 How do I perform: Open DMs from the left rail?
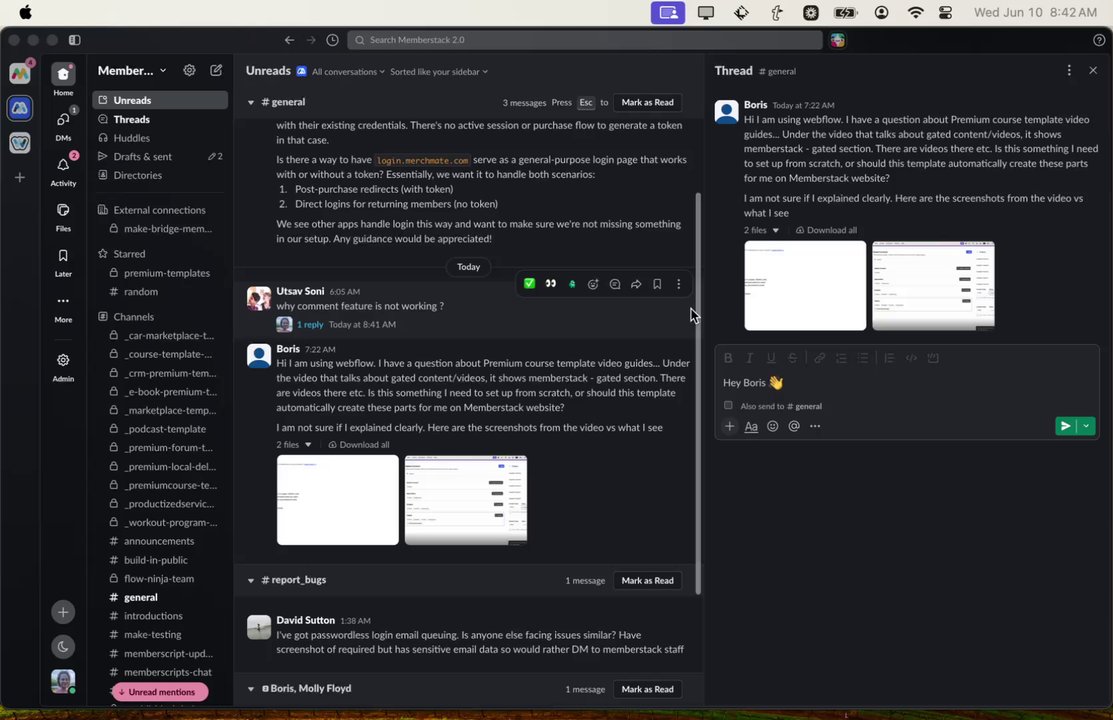tap(62, 125)
